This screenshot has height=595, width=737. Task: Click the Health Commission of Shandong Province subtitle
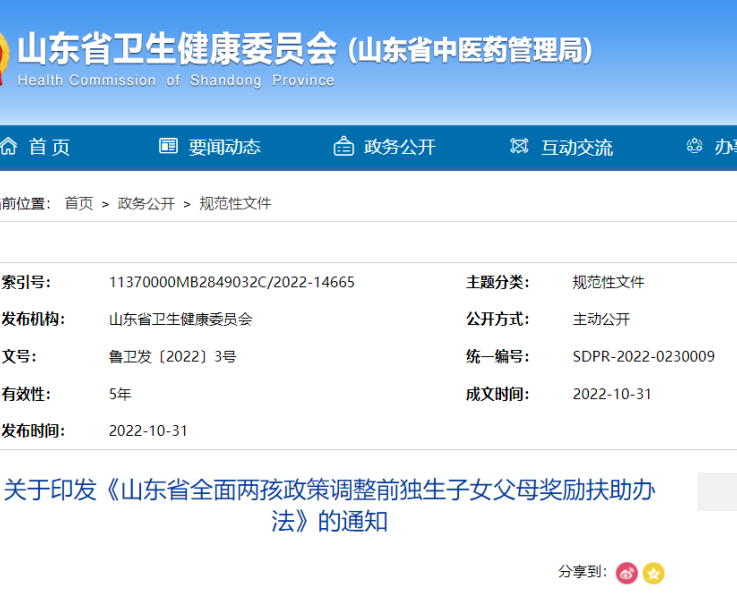pos(176,80)
